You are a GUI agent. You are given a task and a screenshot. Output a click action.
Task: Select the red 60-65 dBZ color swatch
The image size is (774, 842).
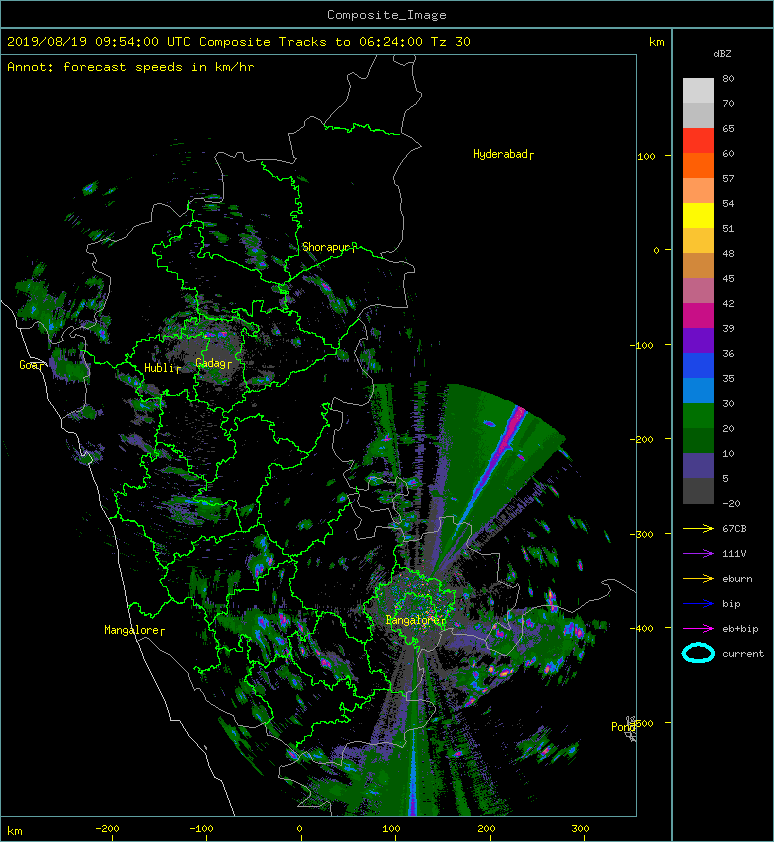pos(698,141)
